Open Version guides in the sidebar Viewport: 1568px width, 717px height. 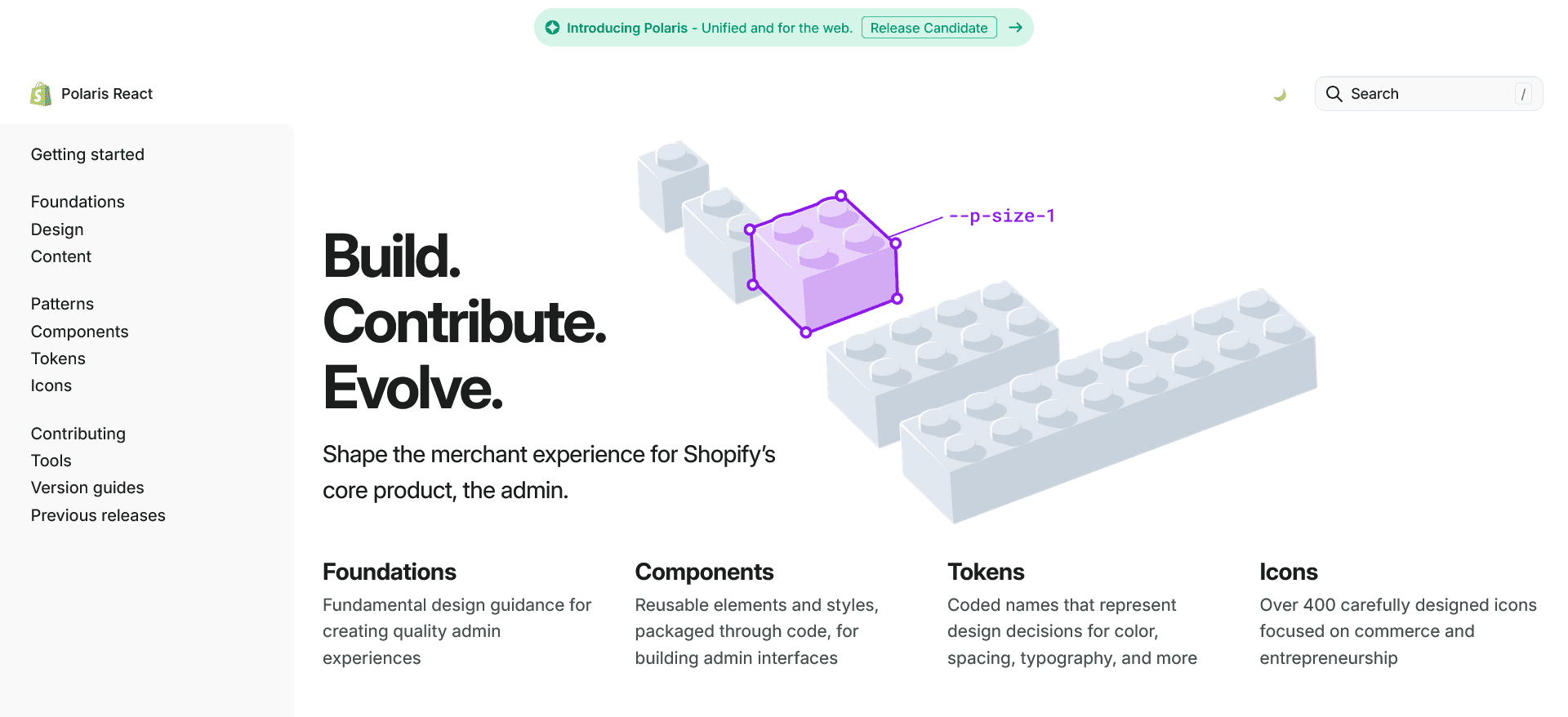click(87, 488)
